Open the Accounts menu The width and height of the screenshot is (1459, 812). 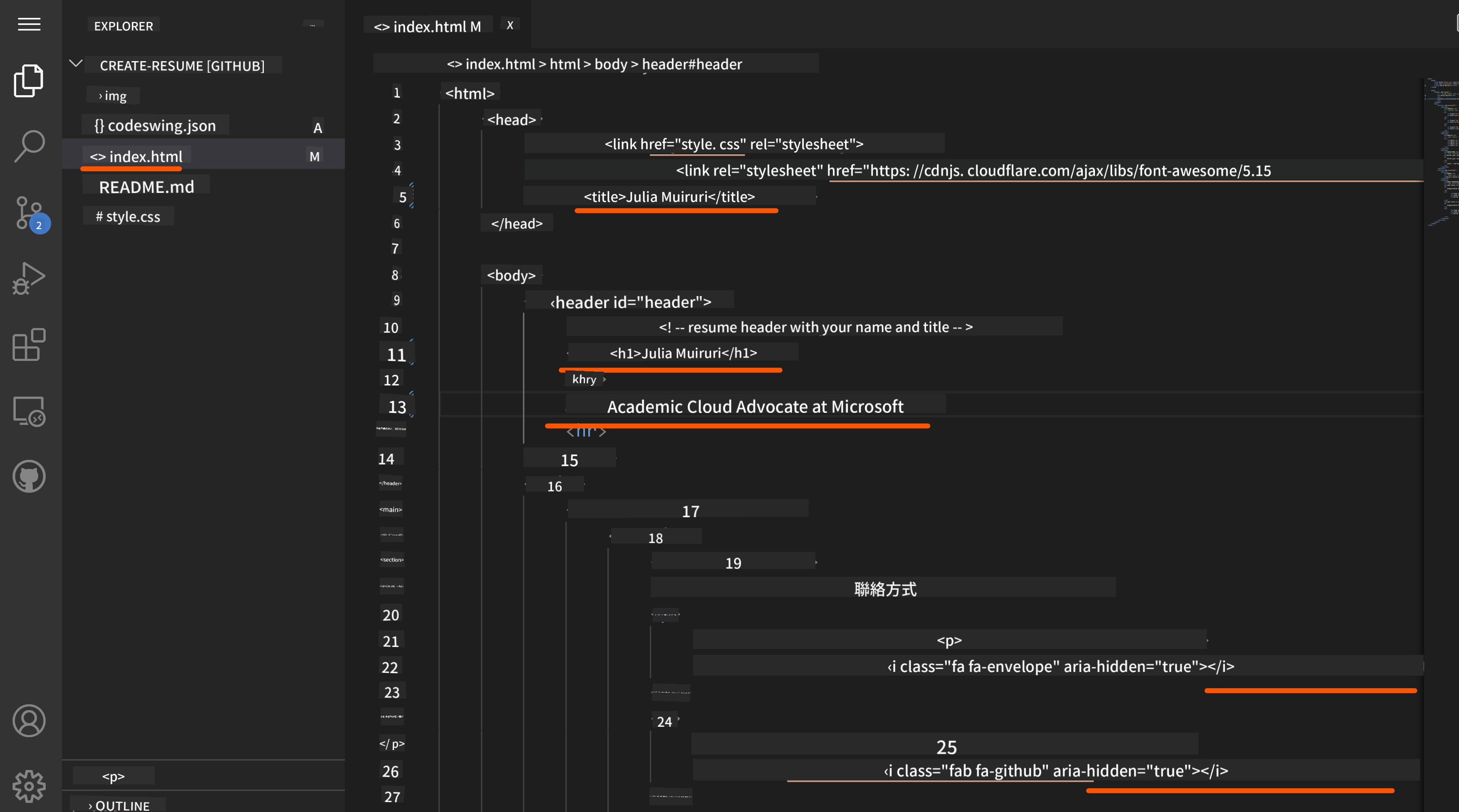coord(29,721)
